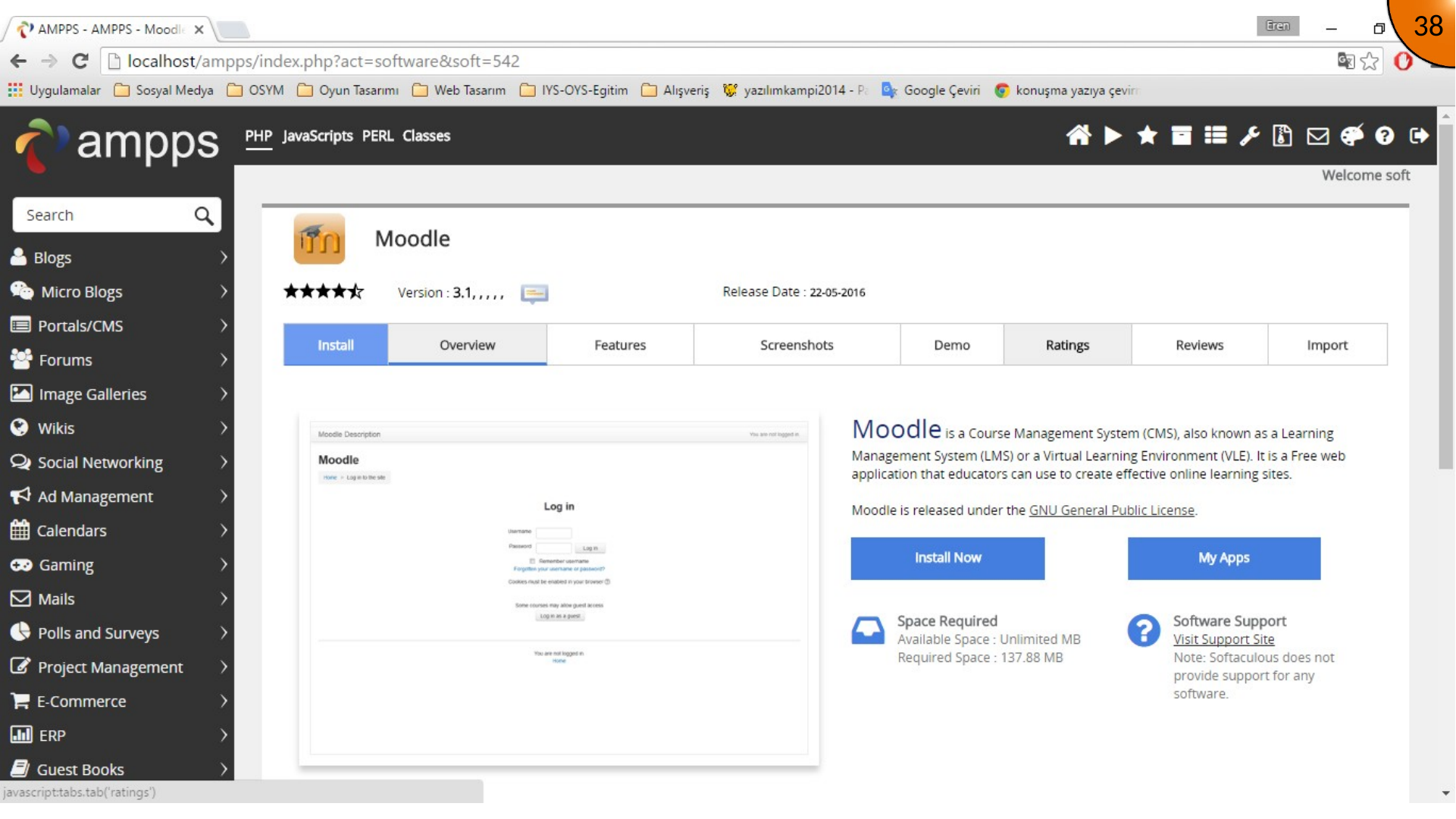Go back with the browser back arrow

pyautogui.click(x=19, y=61)
